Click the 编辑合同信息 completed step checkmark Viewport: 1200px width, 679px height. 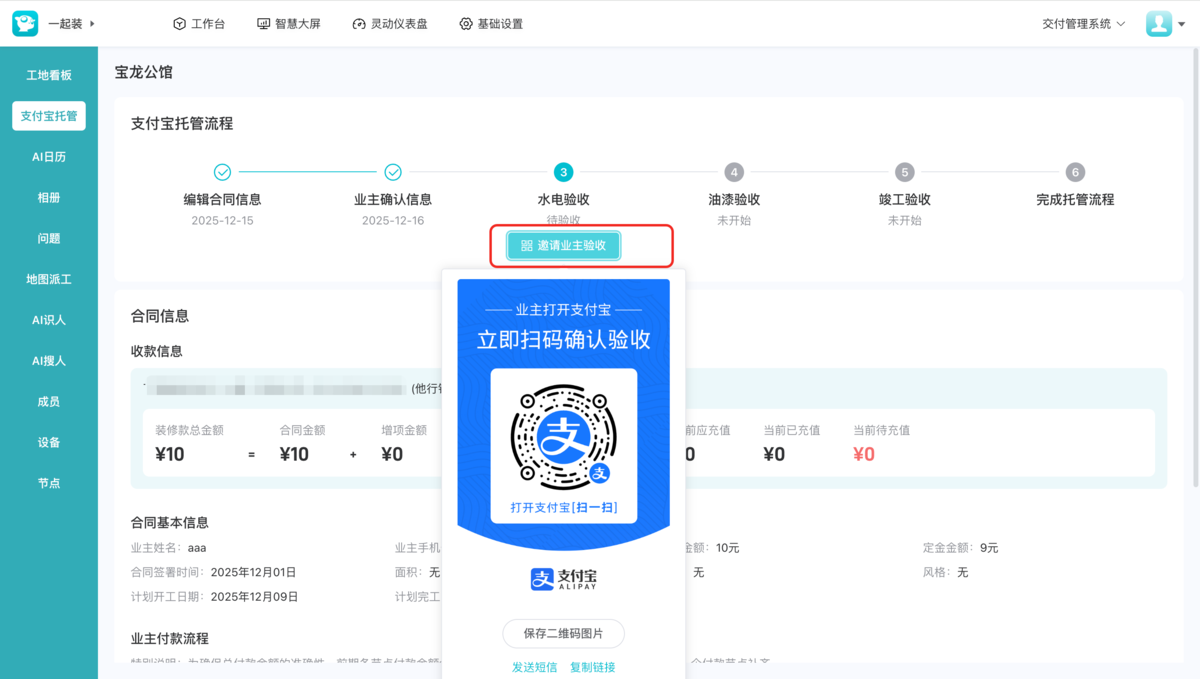(x=223, y=172)
